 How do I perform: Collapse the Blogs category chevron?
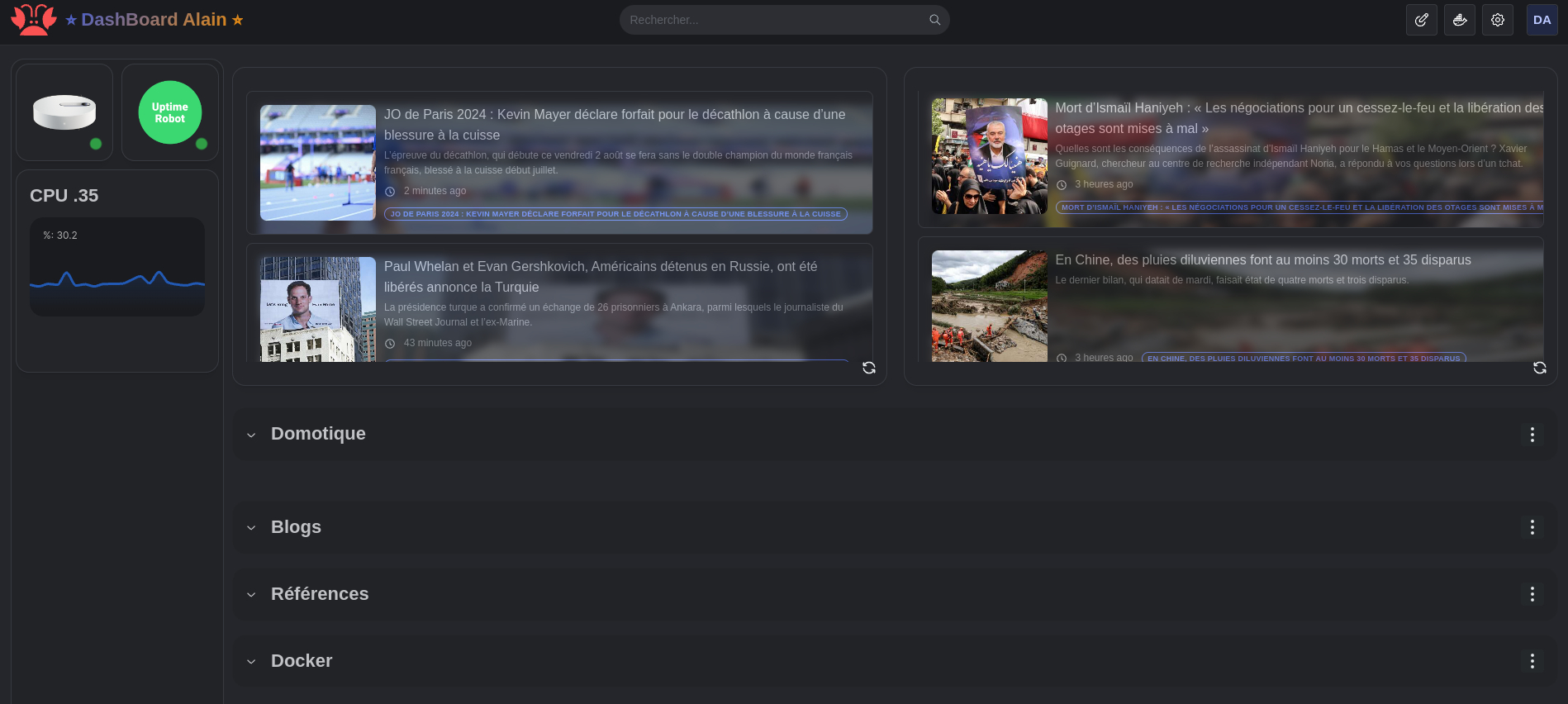(x=251, y=527)
